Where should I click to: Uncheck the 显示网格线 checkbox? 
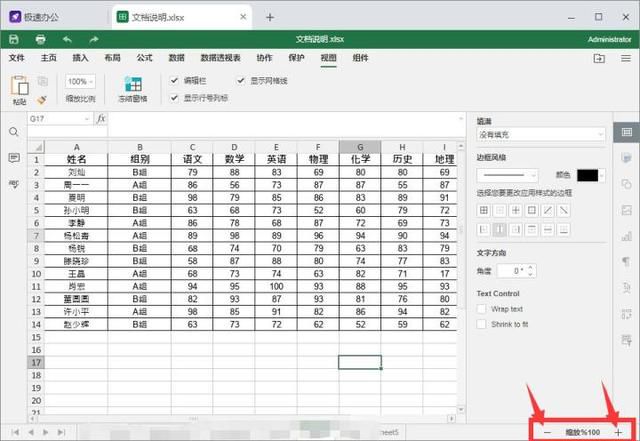tap(241, 80)
